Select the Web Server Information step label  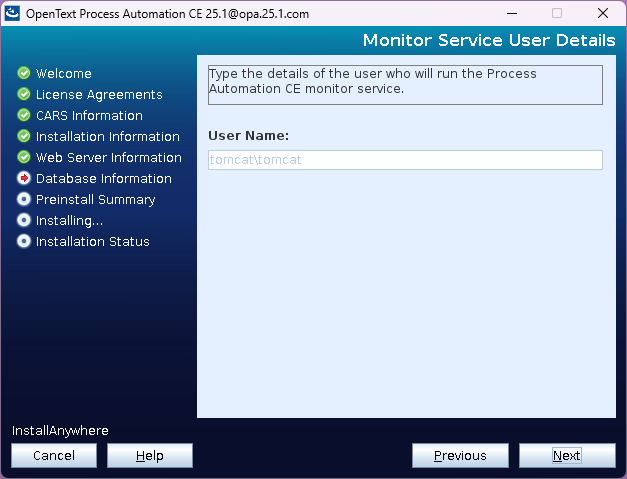109,158
